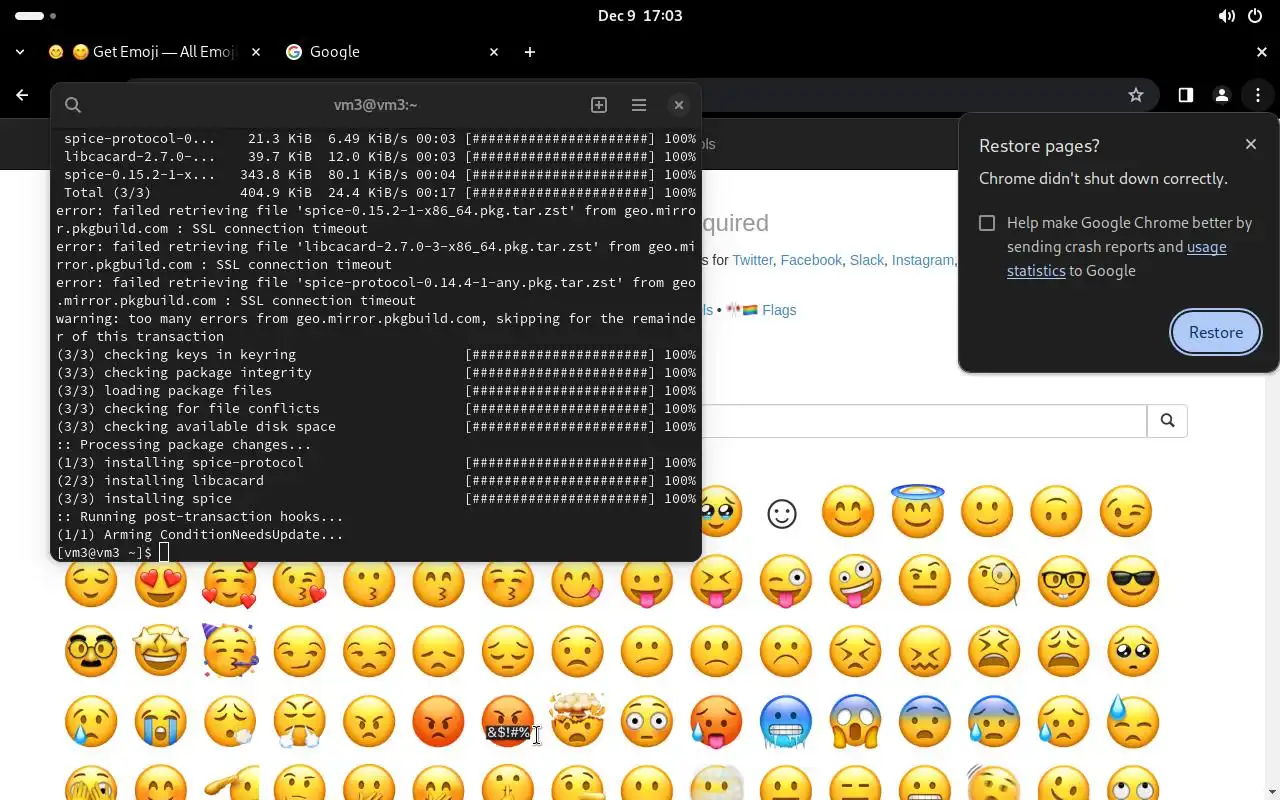The image size is (1280, 800).
Task: Select the zany crazy-eyed face emoji
Action: click(855, 581)
